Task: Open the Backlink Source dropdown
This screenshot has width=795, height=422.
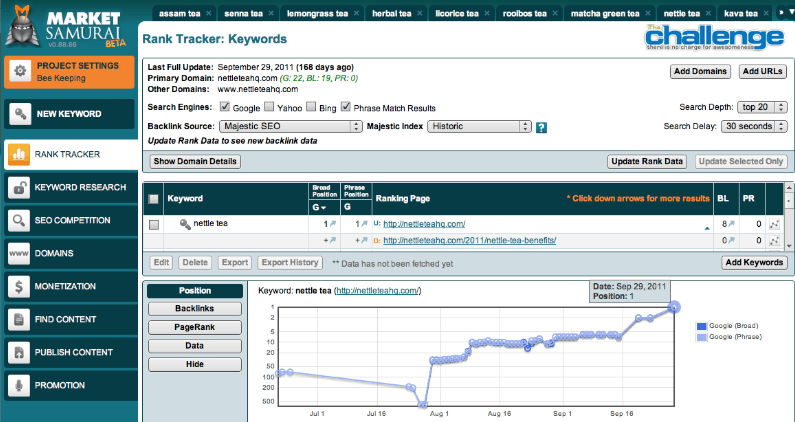Action: pyautogui.click(x=289, y=127)
